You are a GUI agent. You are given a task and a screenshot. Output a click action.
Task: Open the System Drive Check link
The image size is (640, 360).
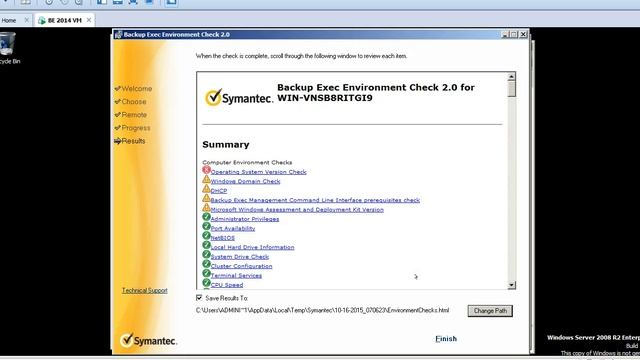tap(240, 256)
